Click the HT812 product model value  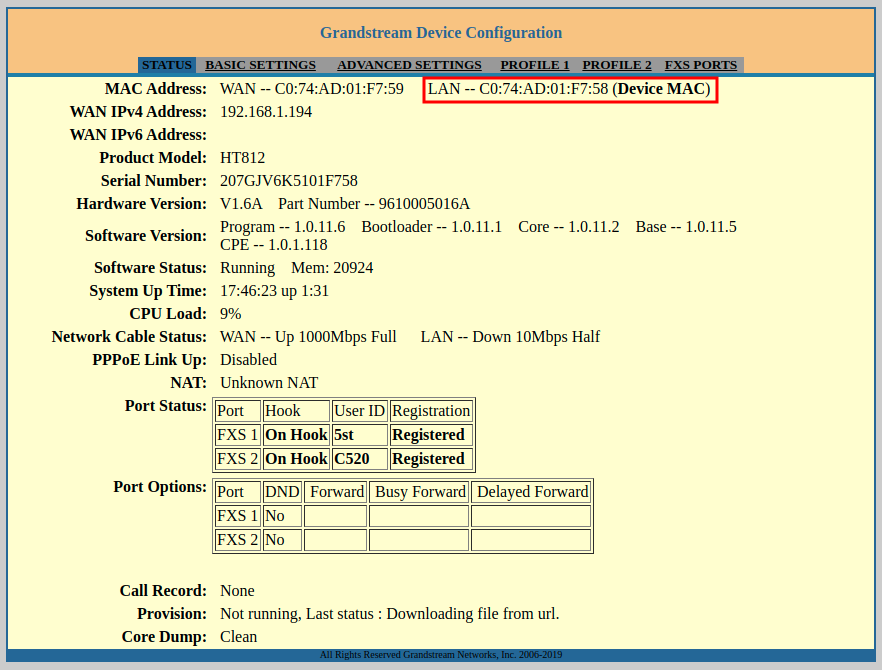tap(243, 158)
